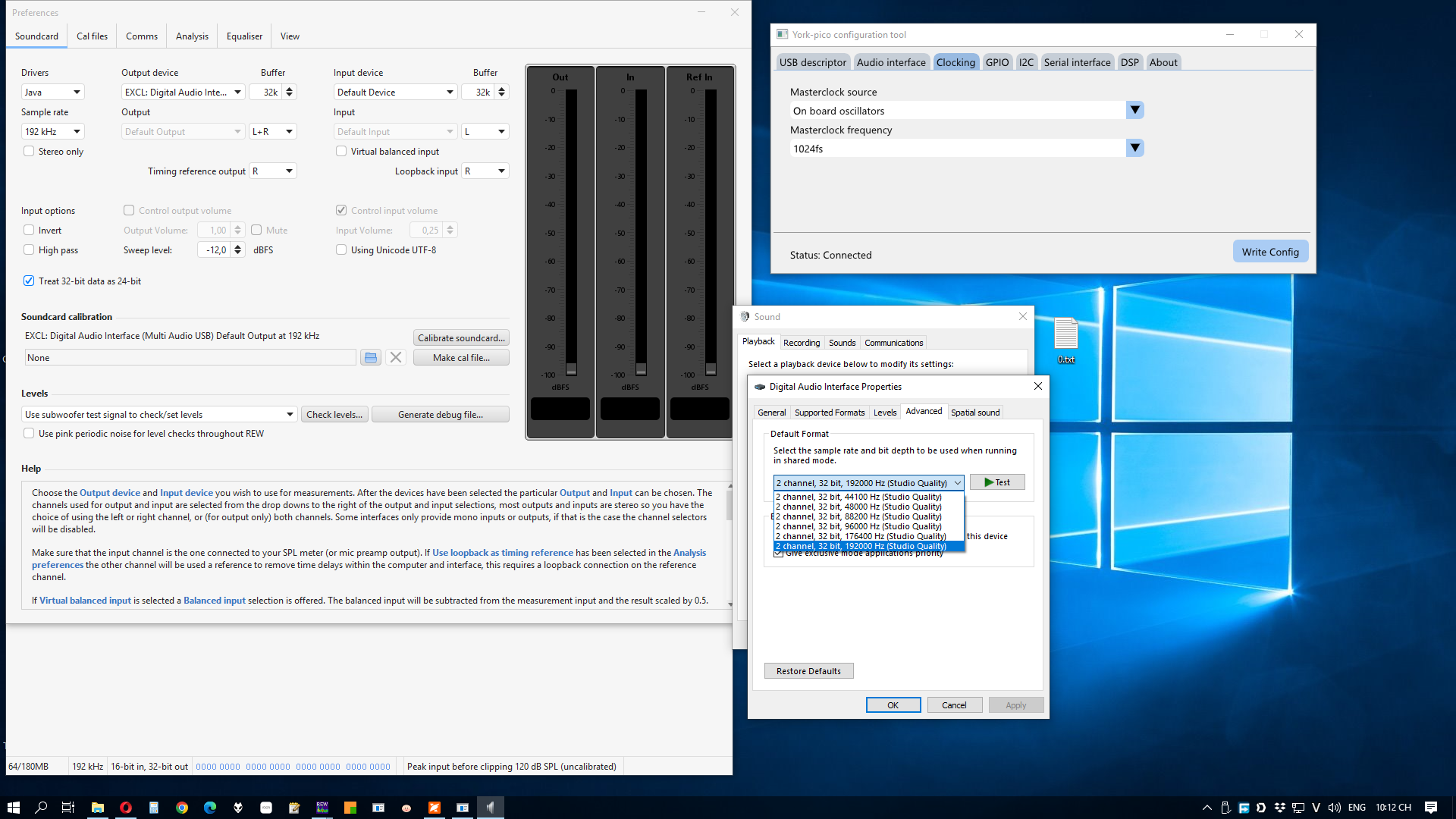Expand the Masterclock frequency dropdown

1134,149
